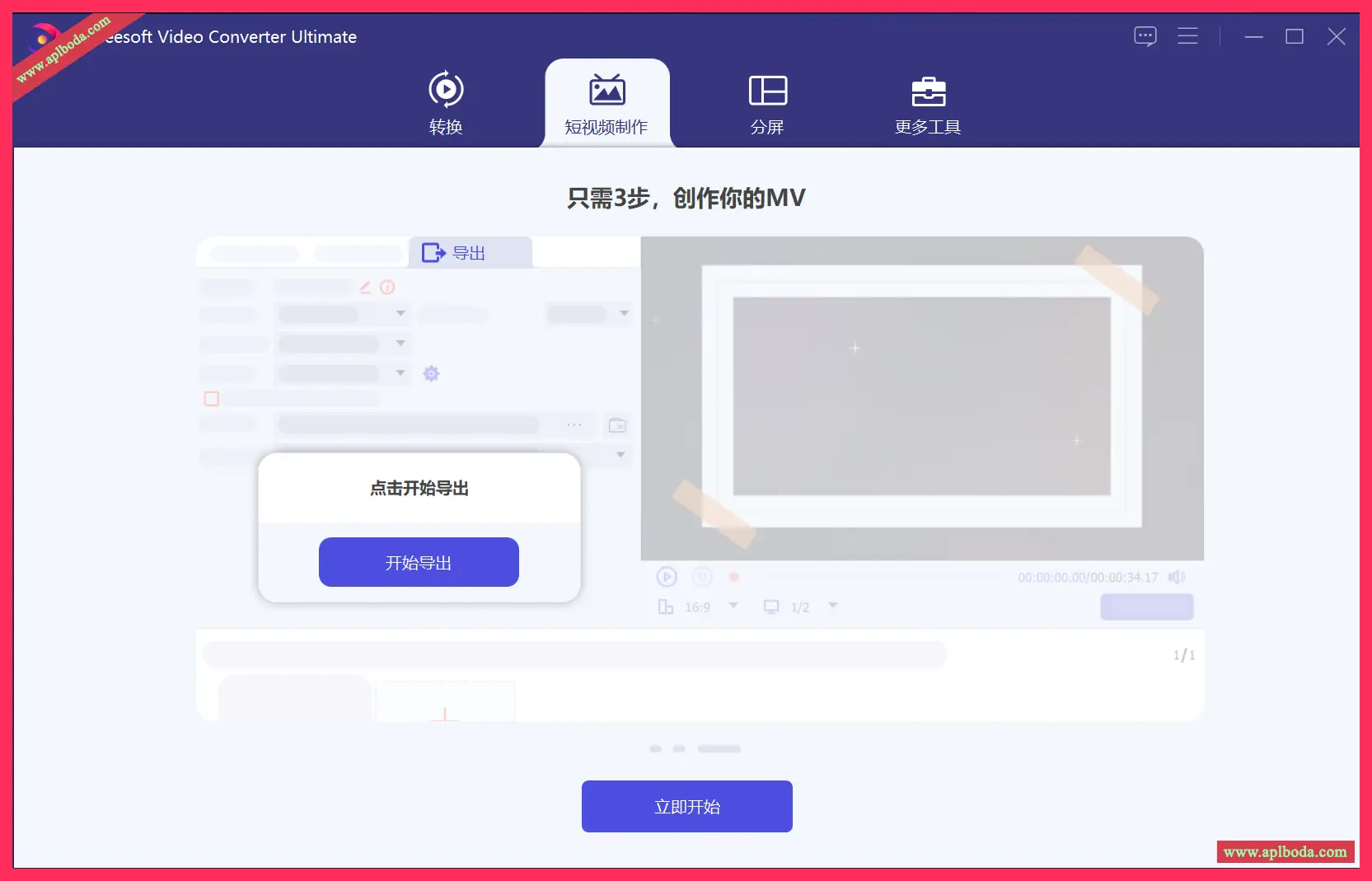Image resolution: width=1372 pixels, height=881 pixels.
Task: Expand the 16:9 aspect ratio dropdown
Action: click(x=733, y=606)
